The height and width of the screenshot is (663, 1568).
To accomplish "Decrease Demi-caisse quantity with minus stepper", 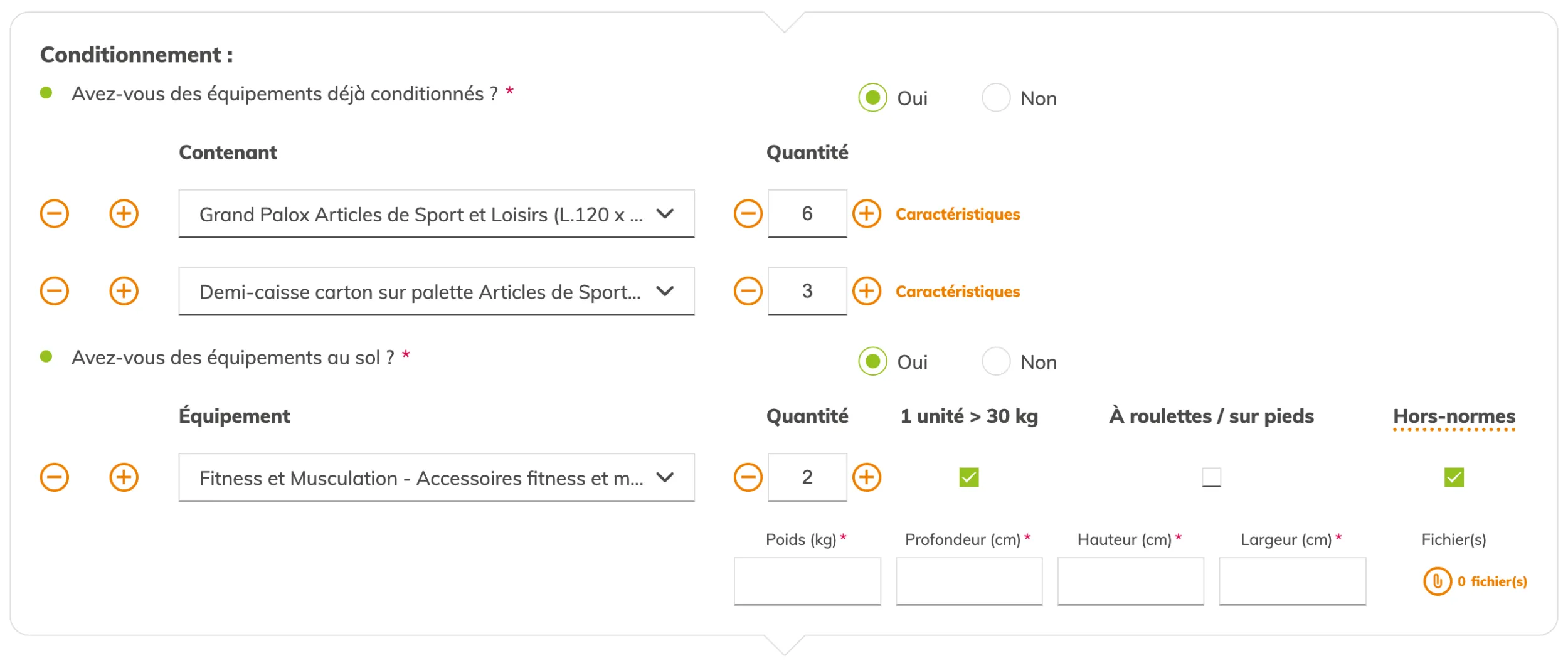I will click(x=748, y=290).
